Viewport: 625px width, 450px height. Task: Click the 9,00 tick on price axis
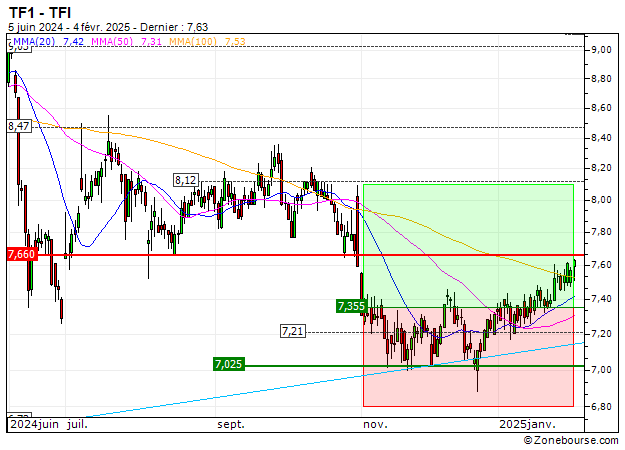coord(600,50)
